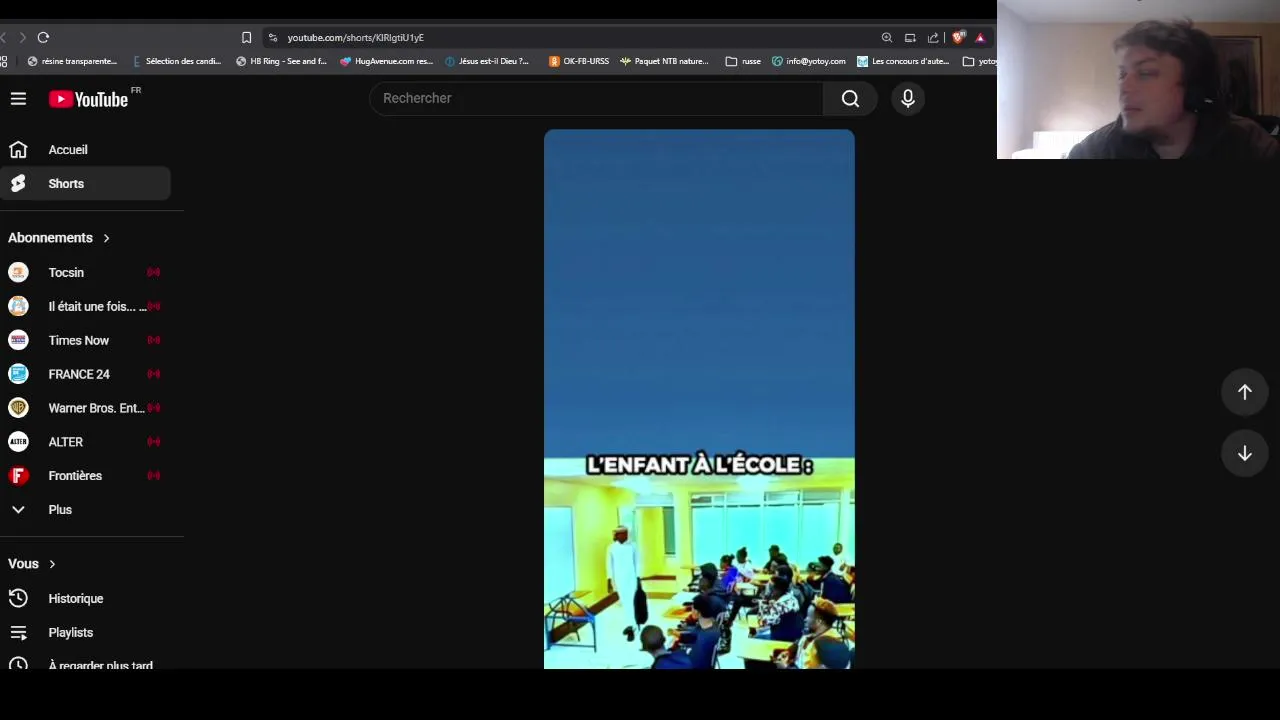The height and width of the screenshot is (720, 1280).
Task: Expand the Vous section chevron
Action: 52,564
